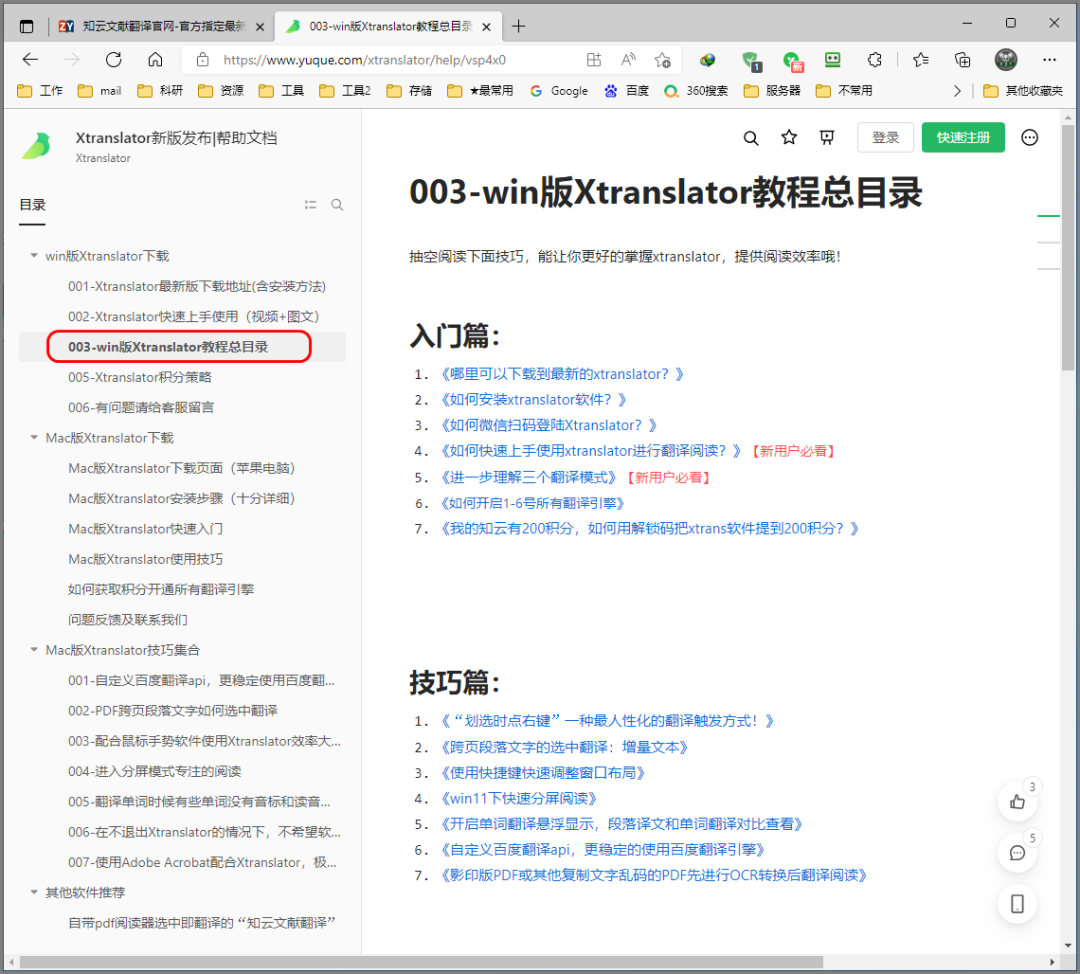The width and height of the screenshot is (1080, 974).
Task: Click the green monitor extension icon
Action: tap(833, 60)
